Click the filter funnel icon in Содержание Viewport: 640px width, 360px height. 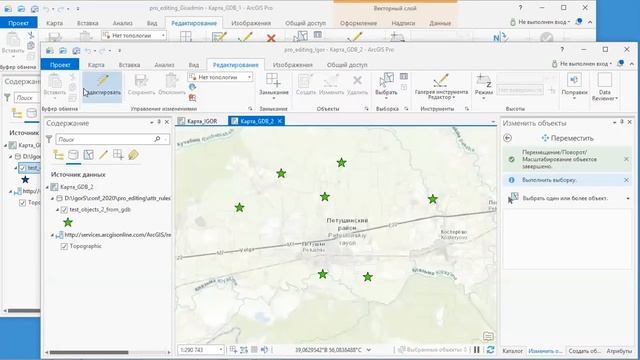point(49,140)
